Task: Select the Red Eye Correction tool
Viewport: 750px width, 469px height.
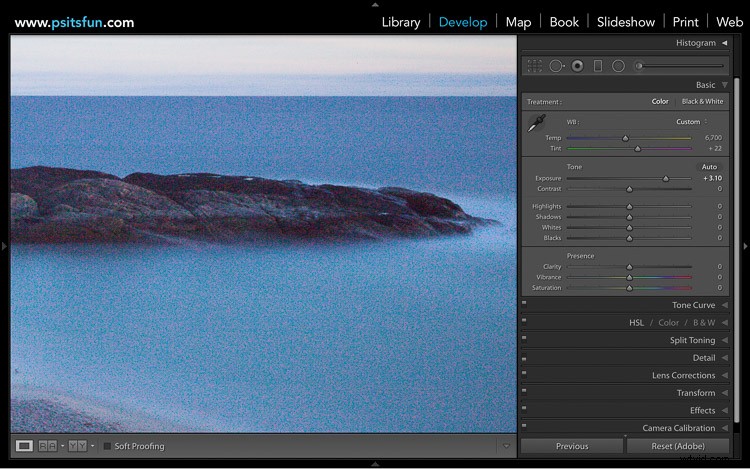Action: 577,66
